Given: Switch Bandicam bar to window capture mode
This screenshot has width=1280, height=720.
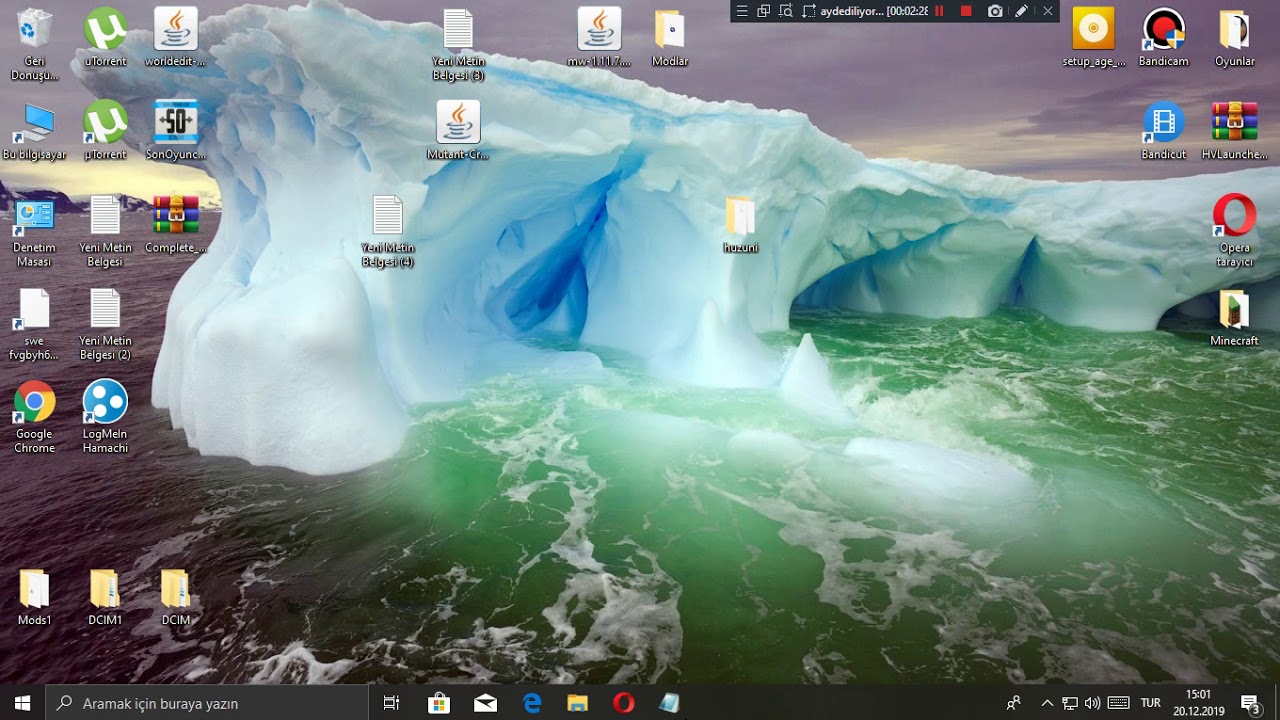Looking at the screenshot, I should 764,11.
